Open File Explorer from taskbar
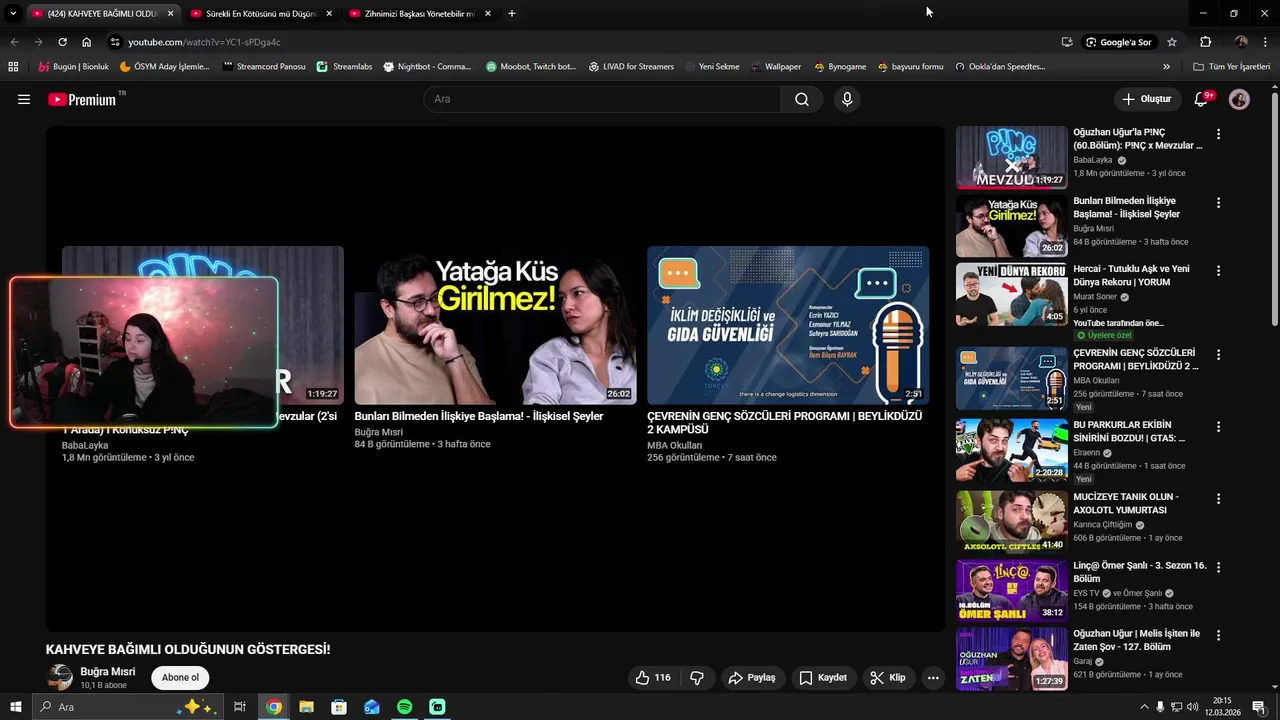This screenshot has width=1280, height=720. click(x=306, y=707)
